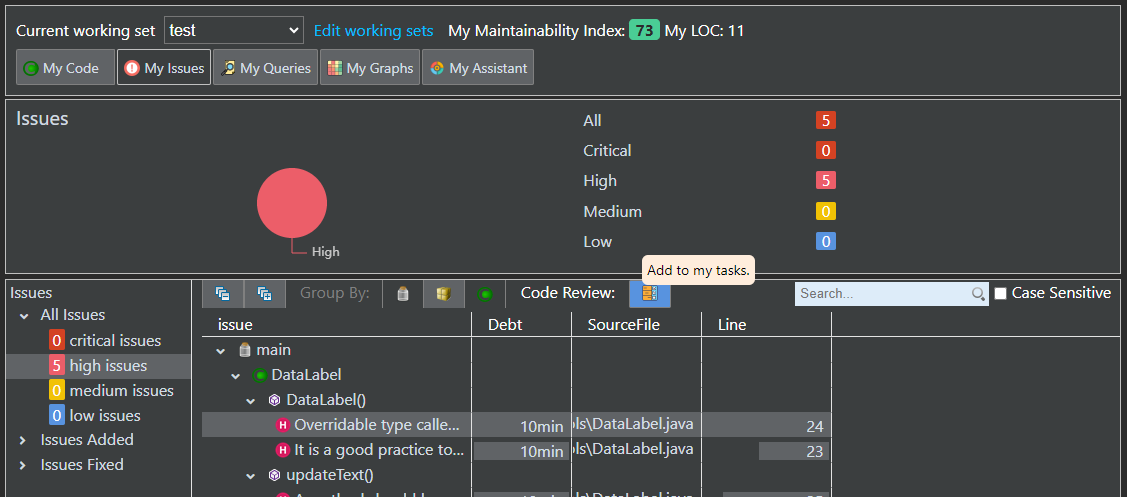Open the working set dropdown showing test

[x=233, y=31]
